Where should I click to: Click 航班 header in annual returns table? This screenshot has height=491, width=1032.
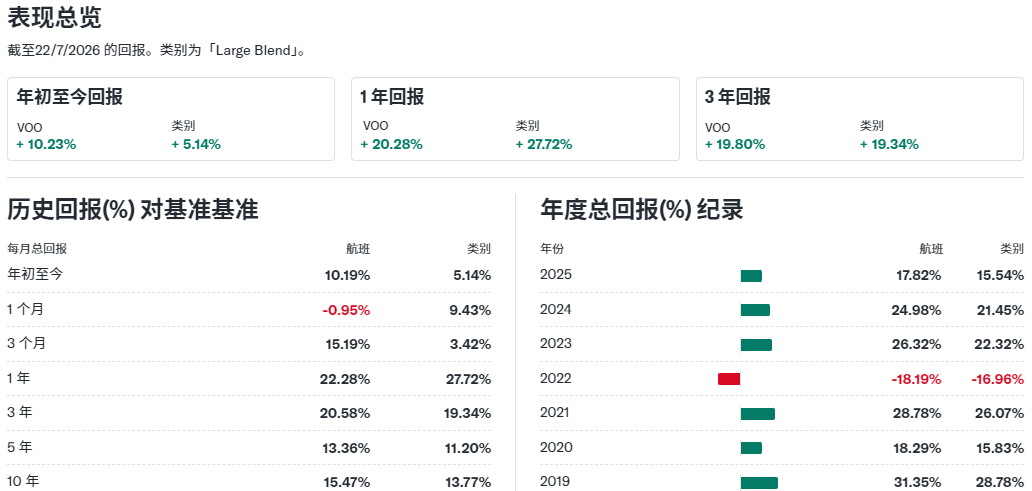931,249
